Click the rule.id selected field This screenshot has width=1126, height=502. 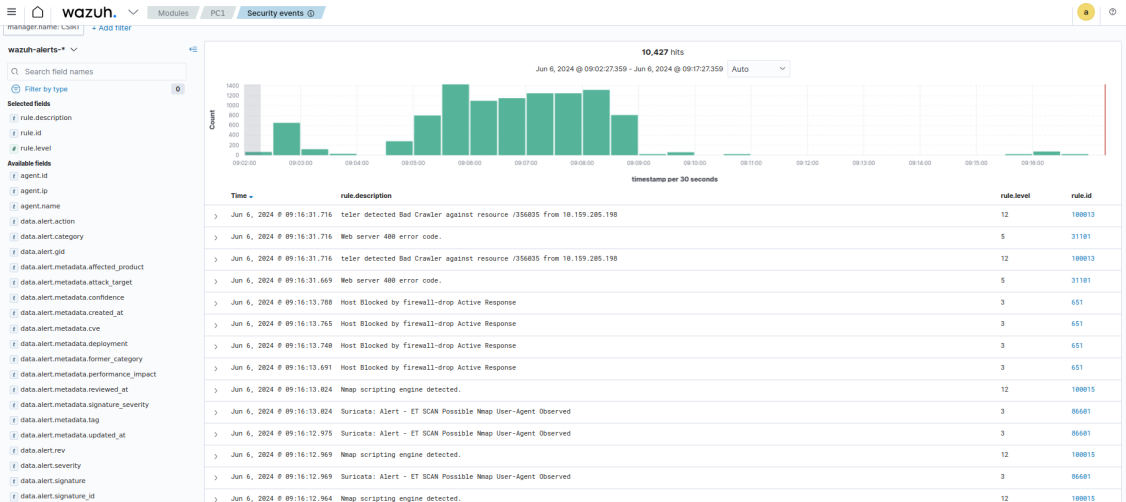(32, 133)
